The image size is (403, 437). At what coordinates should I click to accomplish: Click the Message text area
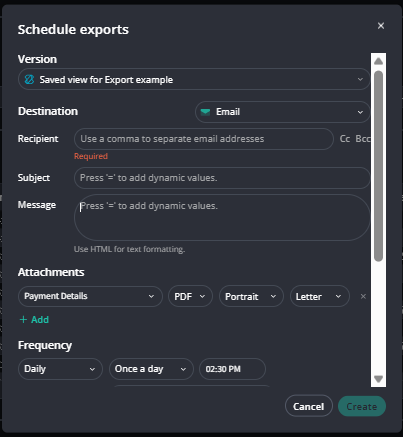(222, 217)
